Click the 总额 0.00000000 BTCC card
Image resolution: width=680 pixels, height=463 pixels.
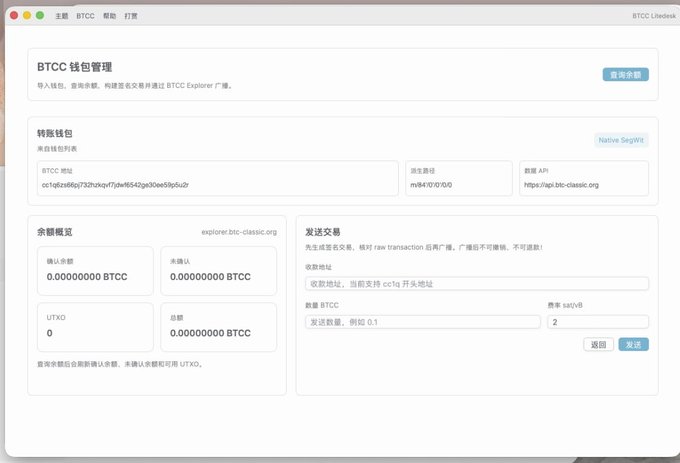219,327
